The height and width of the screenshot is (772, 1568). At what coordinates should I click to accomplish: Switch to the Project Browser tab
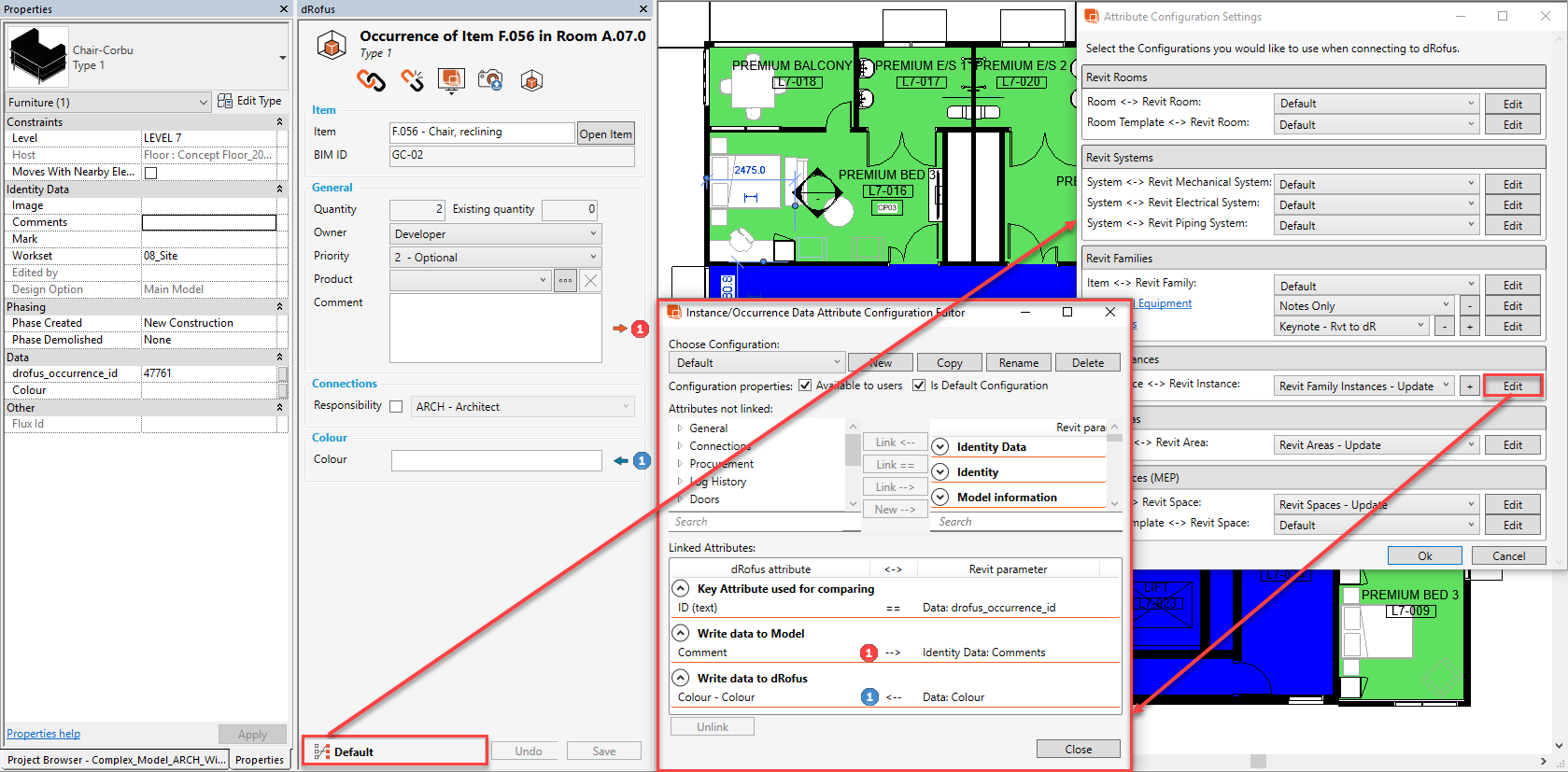(x=116, y=760)
